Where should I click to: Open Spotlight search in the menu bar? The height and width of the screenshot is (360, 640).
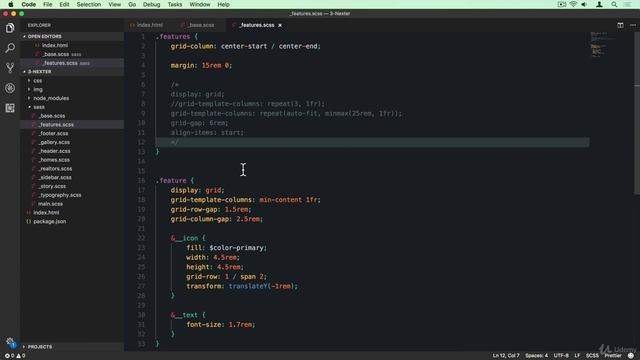click(x=614, y=4)
